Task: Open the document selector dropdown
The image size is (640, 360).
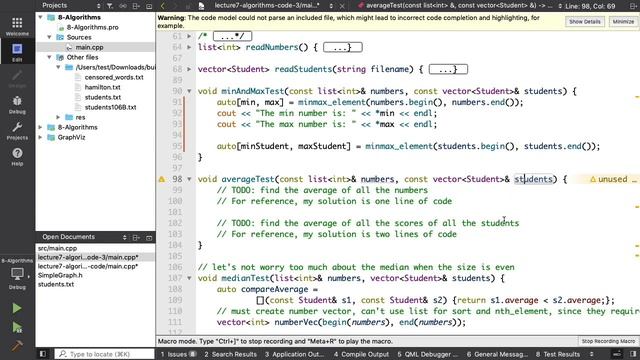Action: pyautogui.click(x=331, y=6)
